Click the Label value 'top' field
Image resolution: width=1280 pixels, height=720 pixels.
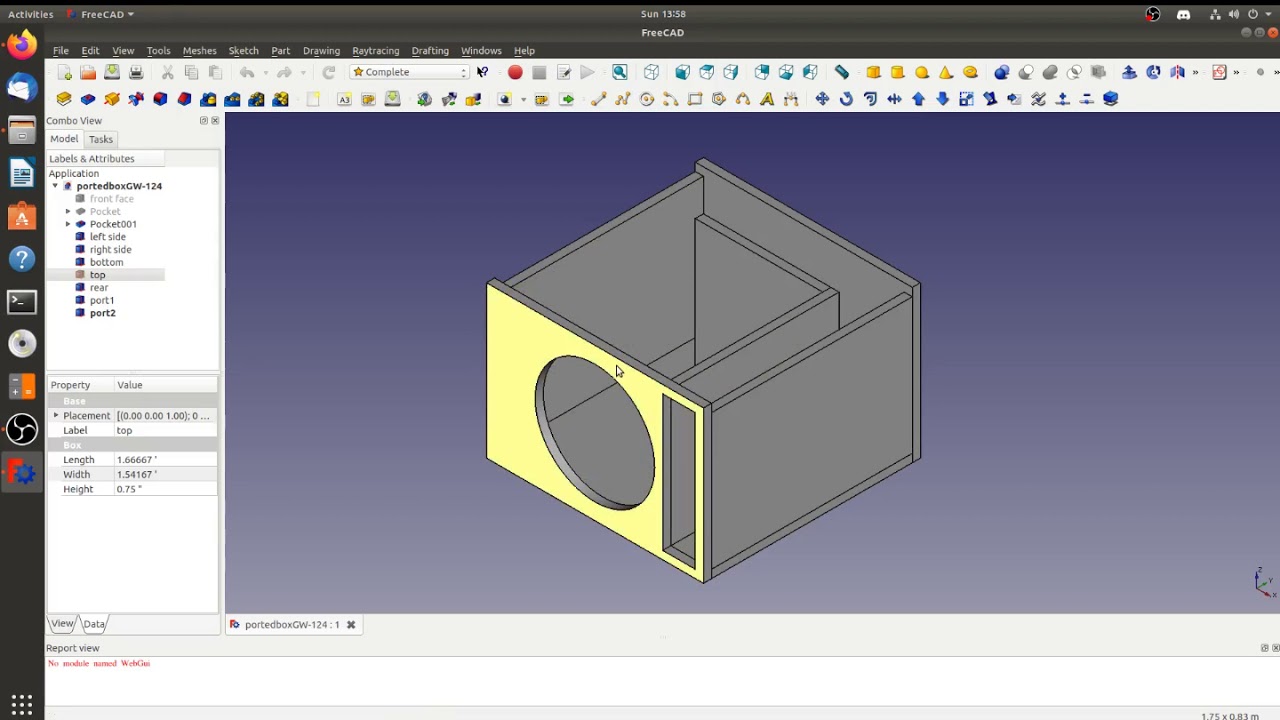coord(165,430)
